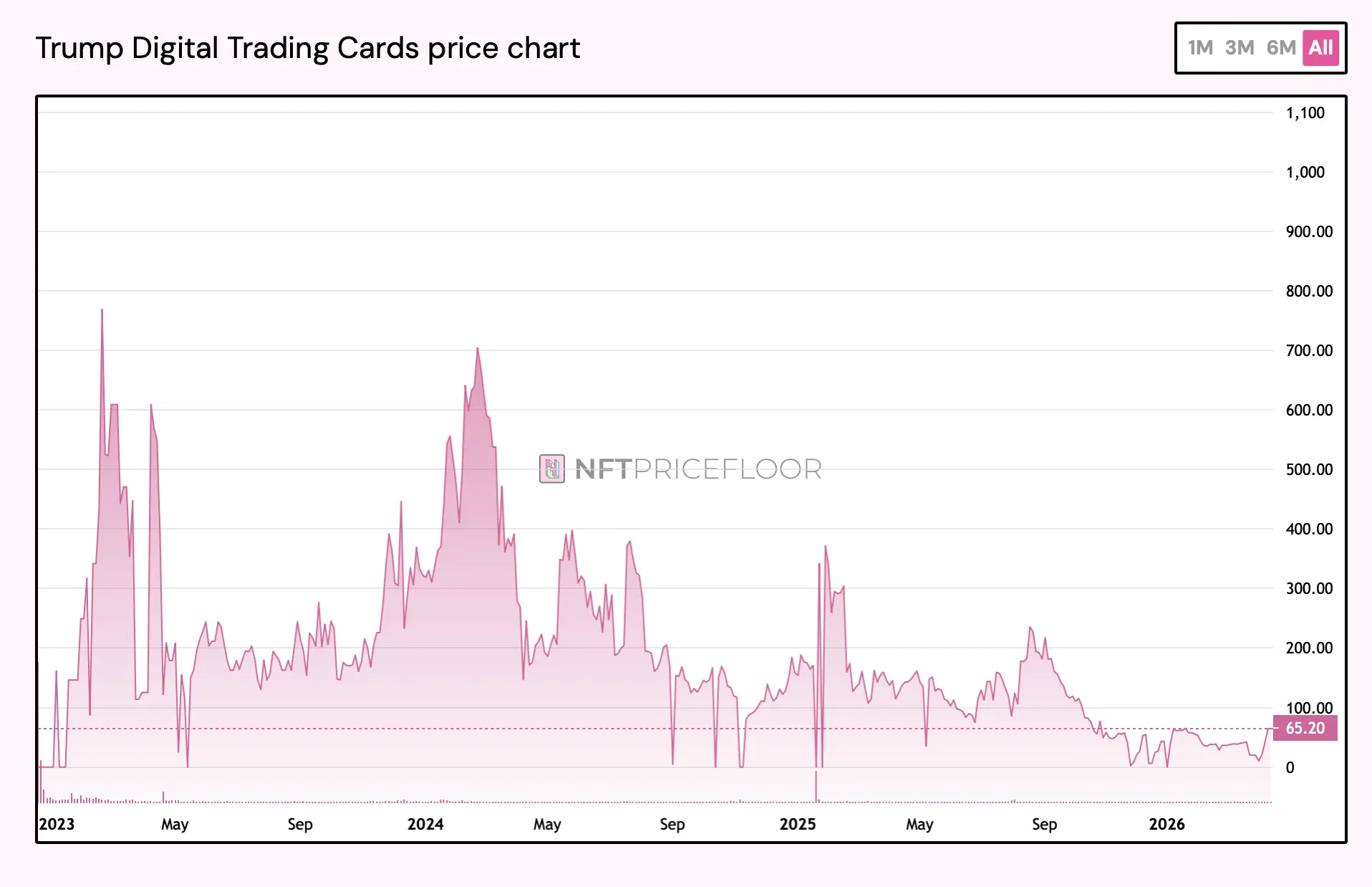
Task: Click the 1,100 y-axis price label
Action: click(x=1305, y=112)
